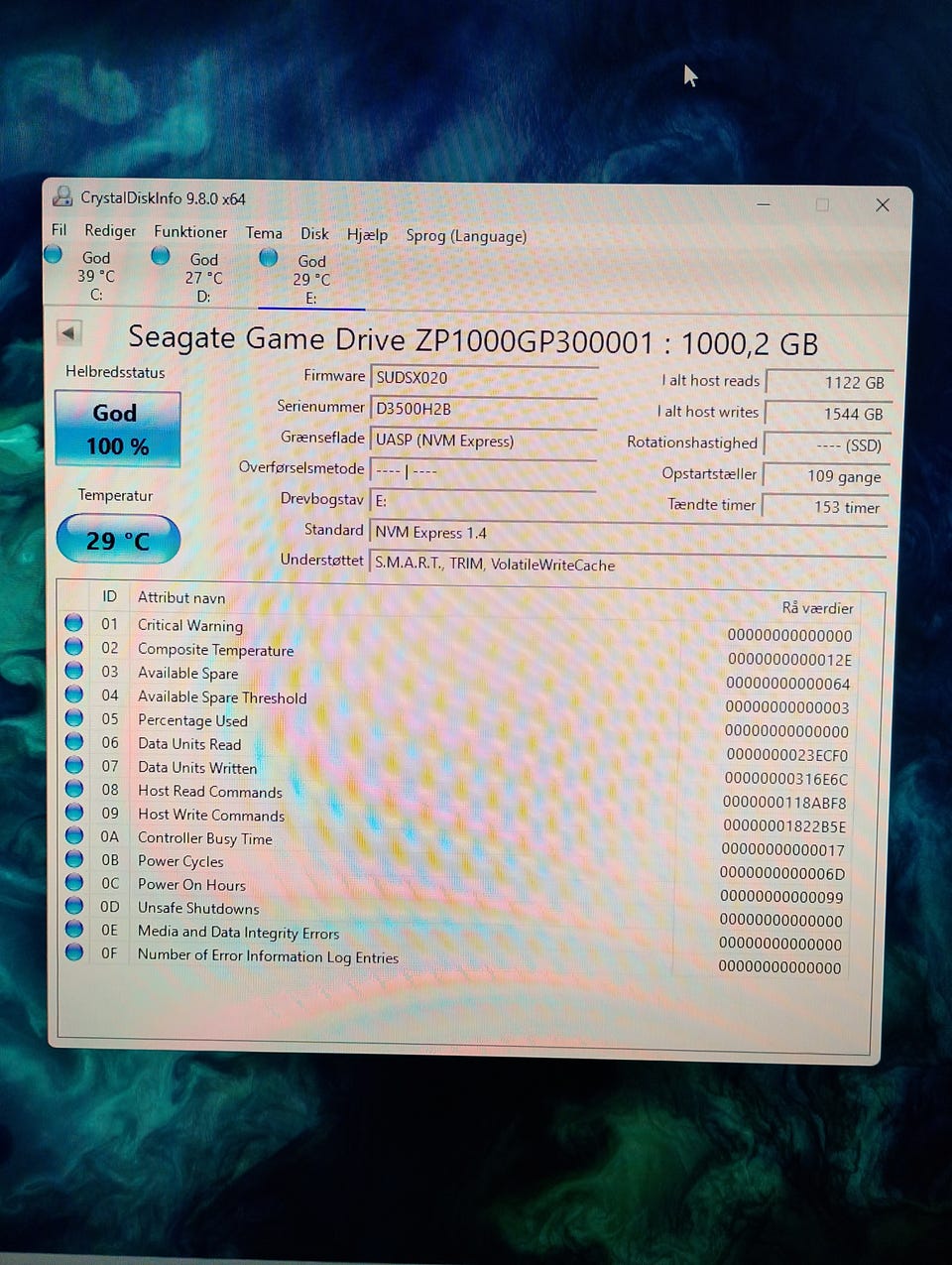Click the status orb of drive D:
This screenshot has width=952, height=1265.
point(161,256)
